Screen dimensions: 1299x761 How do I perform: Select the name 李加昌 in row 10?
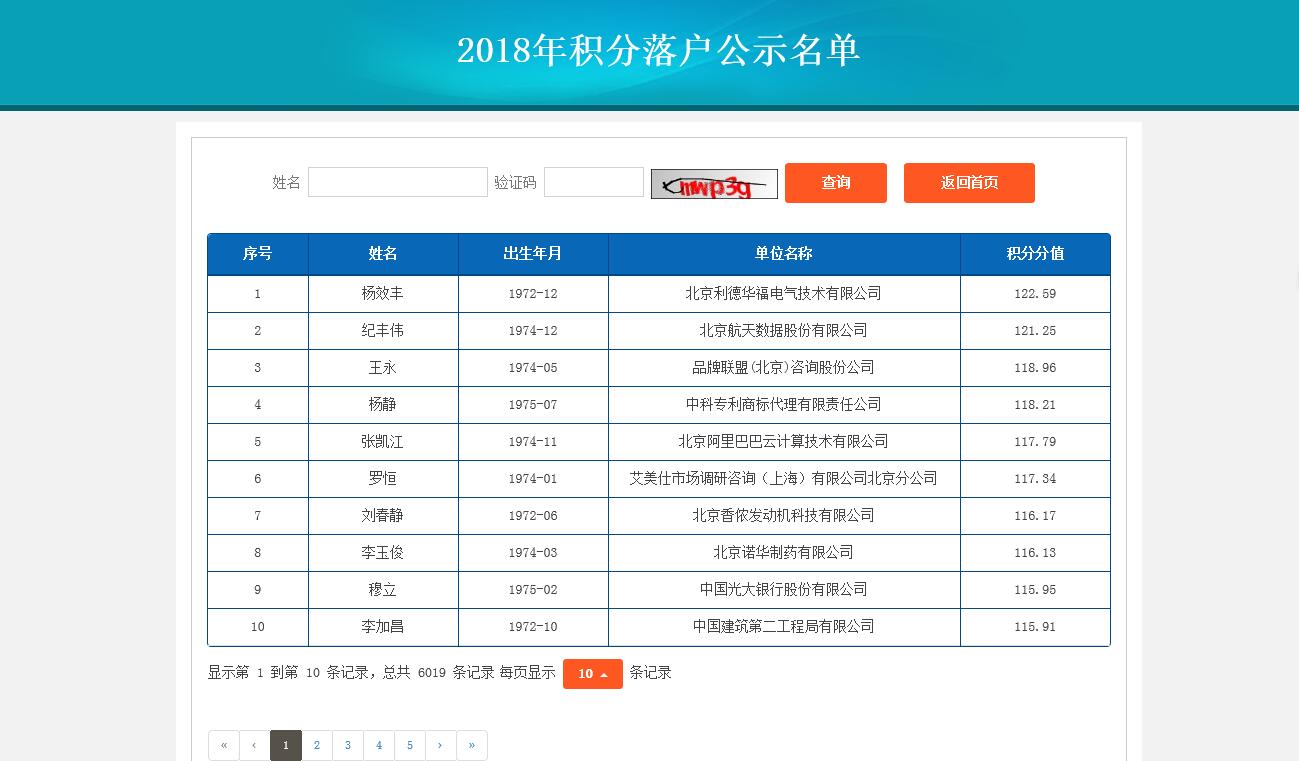pos(383,627)
